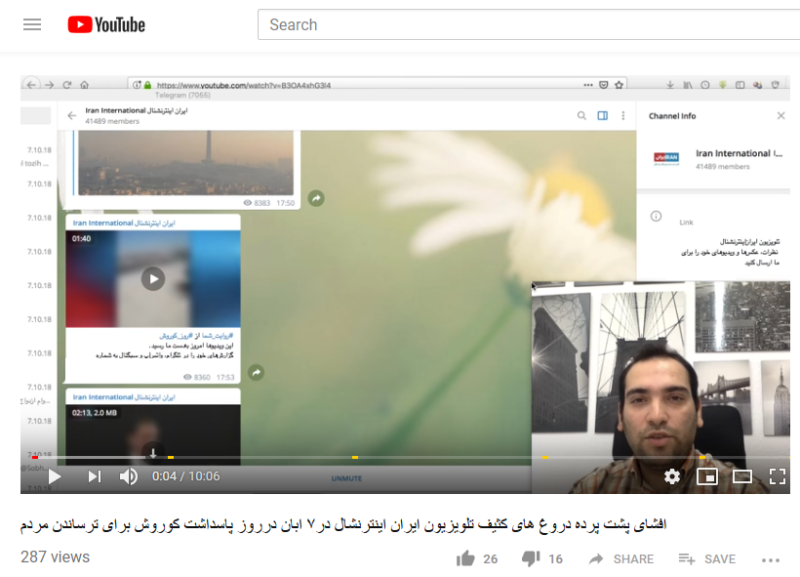The image size is (800, 577).
Task: Toggle the volume speaker icon
Action: 128,476
